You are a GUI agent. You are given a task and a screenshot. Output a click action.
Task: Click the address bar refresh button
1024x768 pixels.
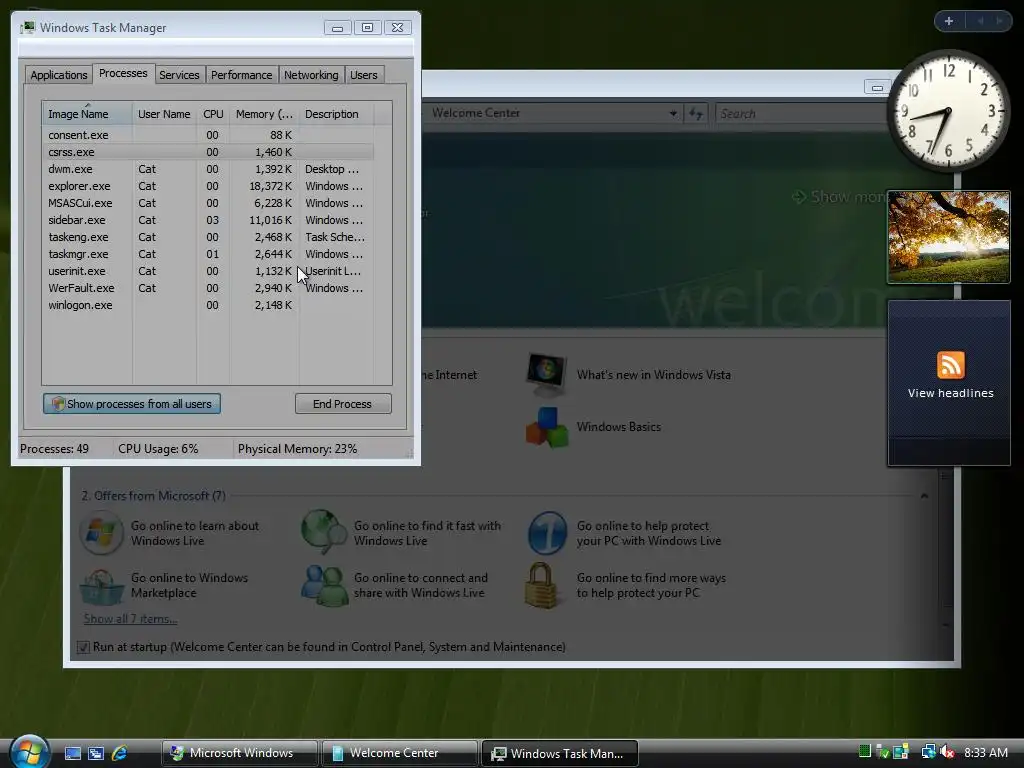click(x=696, y=114)
